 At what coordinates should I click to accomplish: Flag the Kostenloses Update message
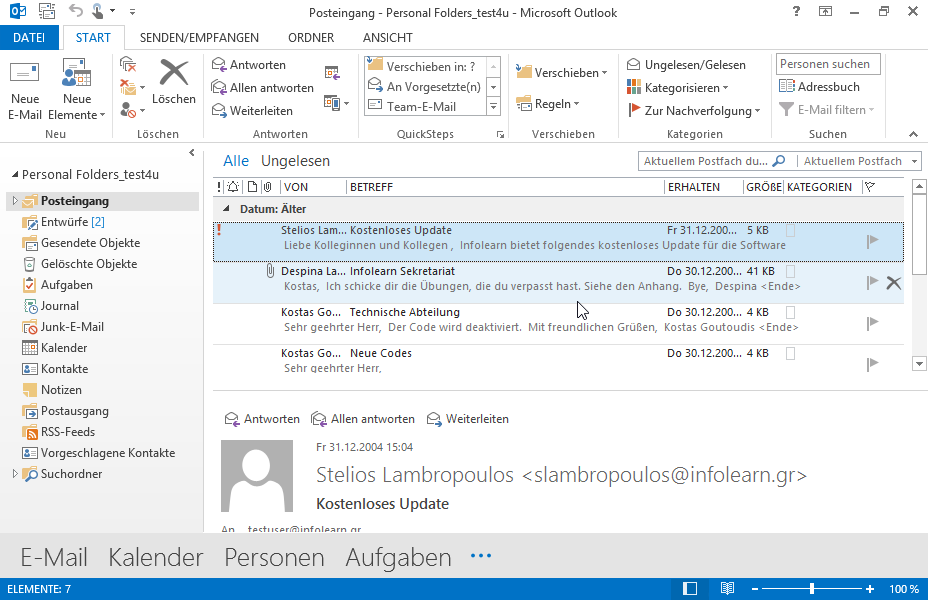pos(872,241)
